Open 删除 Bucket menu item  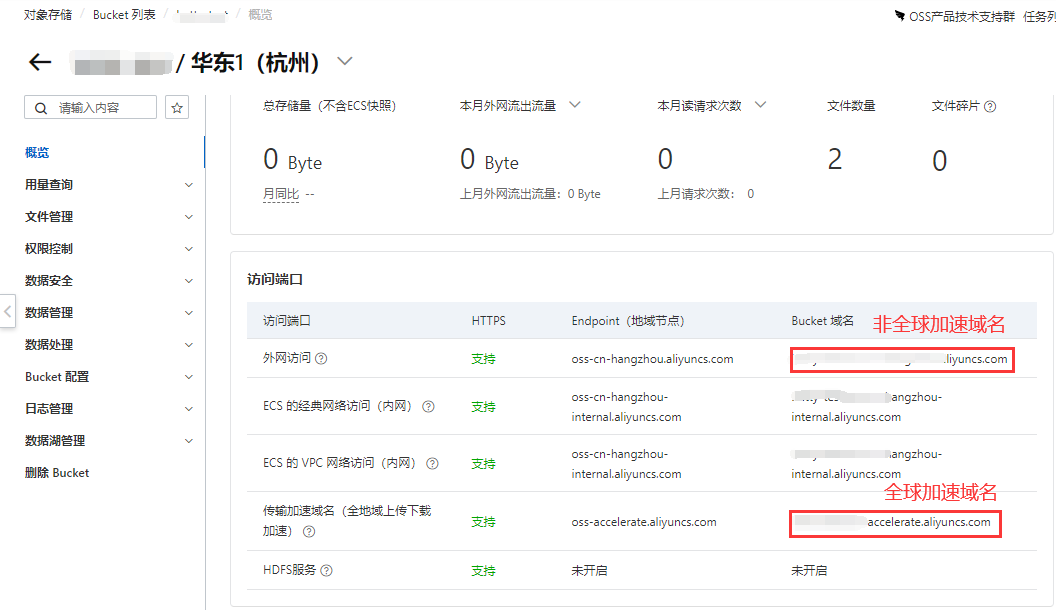(57, 473)
